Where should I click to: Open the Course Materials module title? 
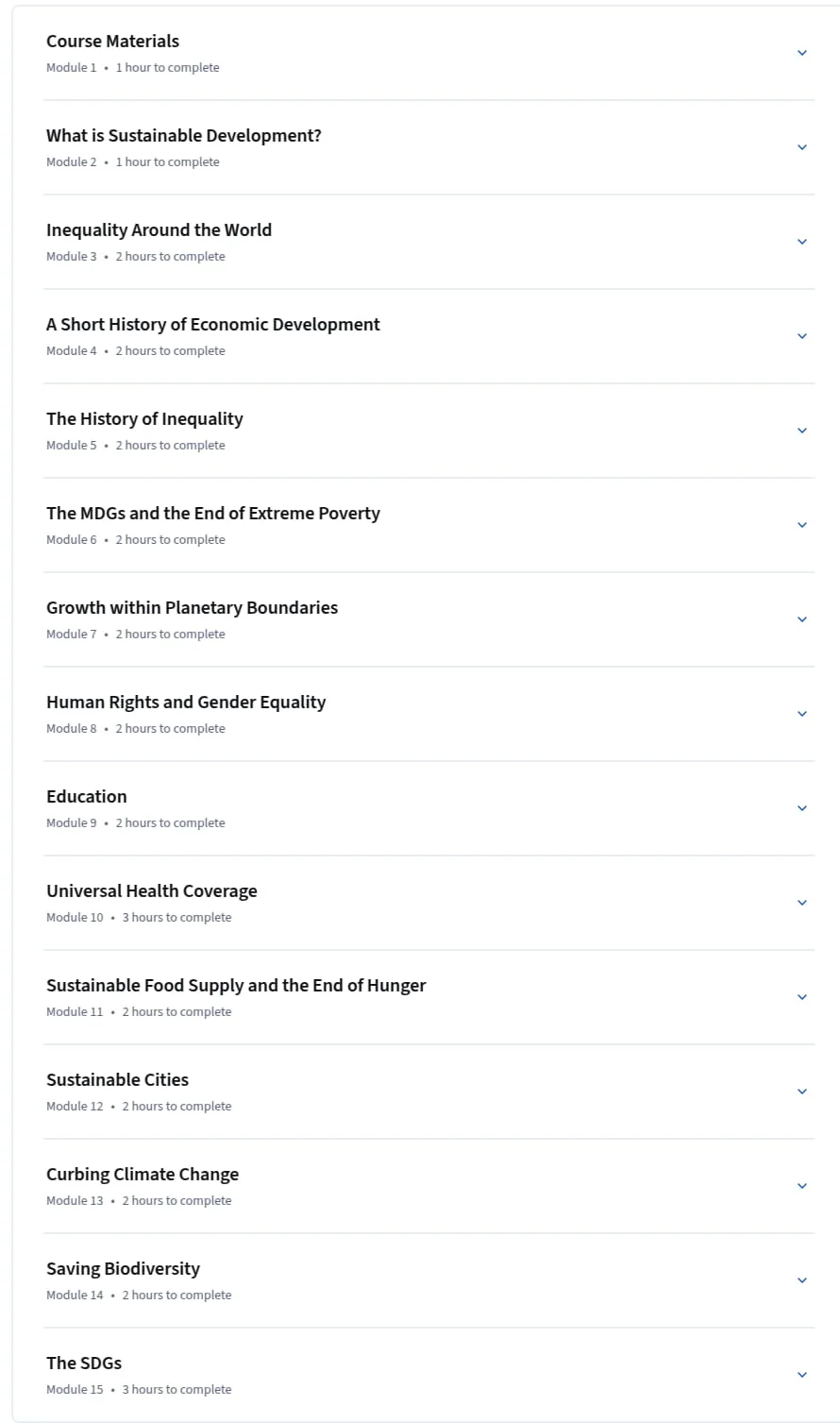[x=112, y=42]
